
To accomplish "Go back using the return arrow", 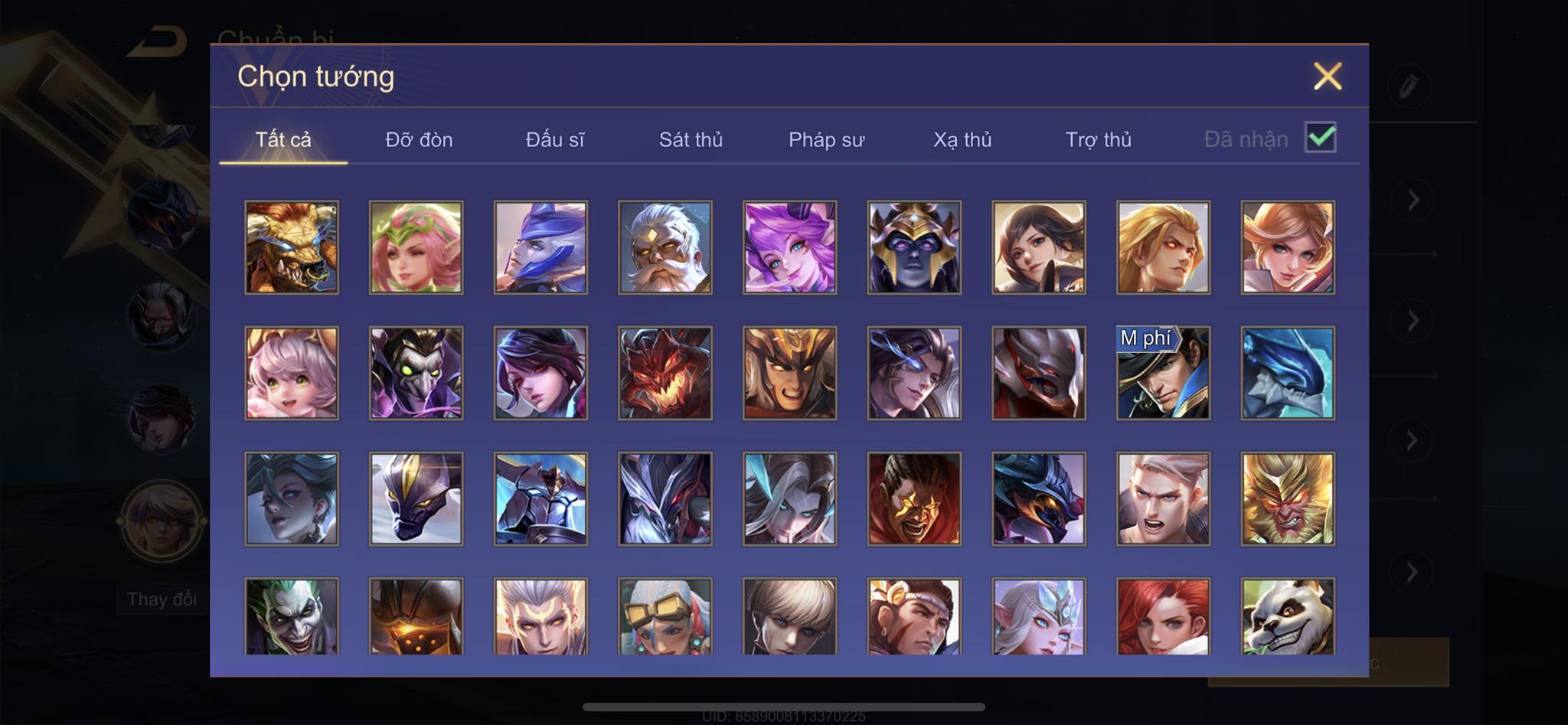I will (158, 42).
